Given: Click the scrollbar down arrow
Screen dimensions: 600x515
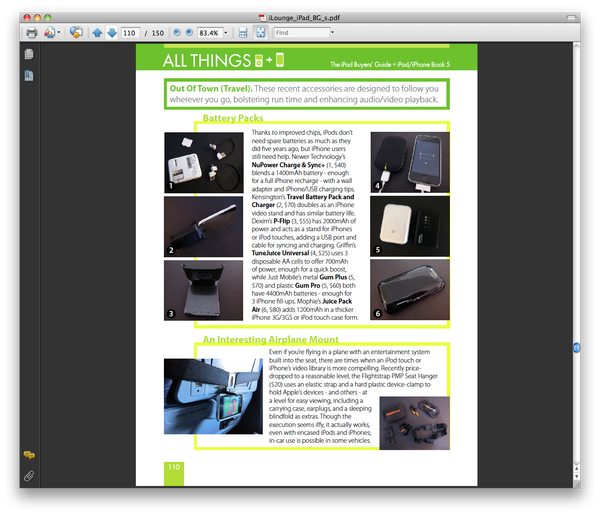Looking at the screenshot, I should click(x=576, y=477).
